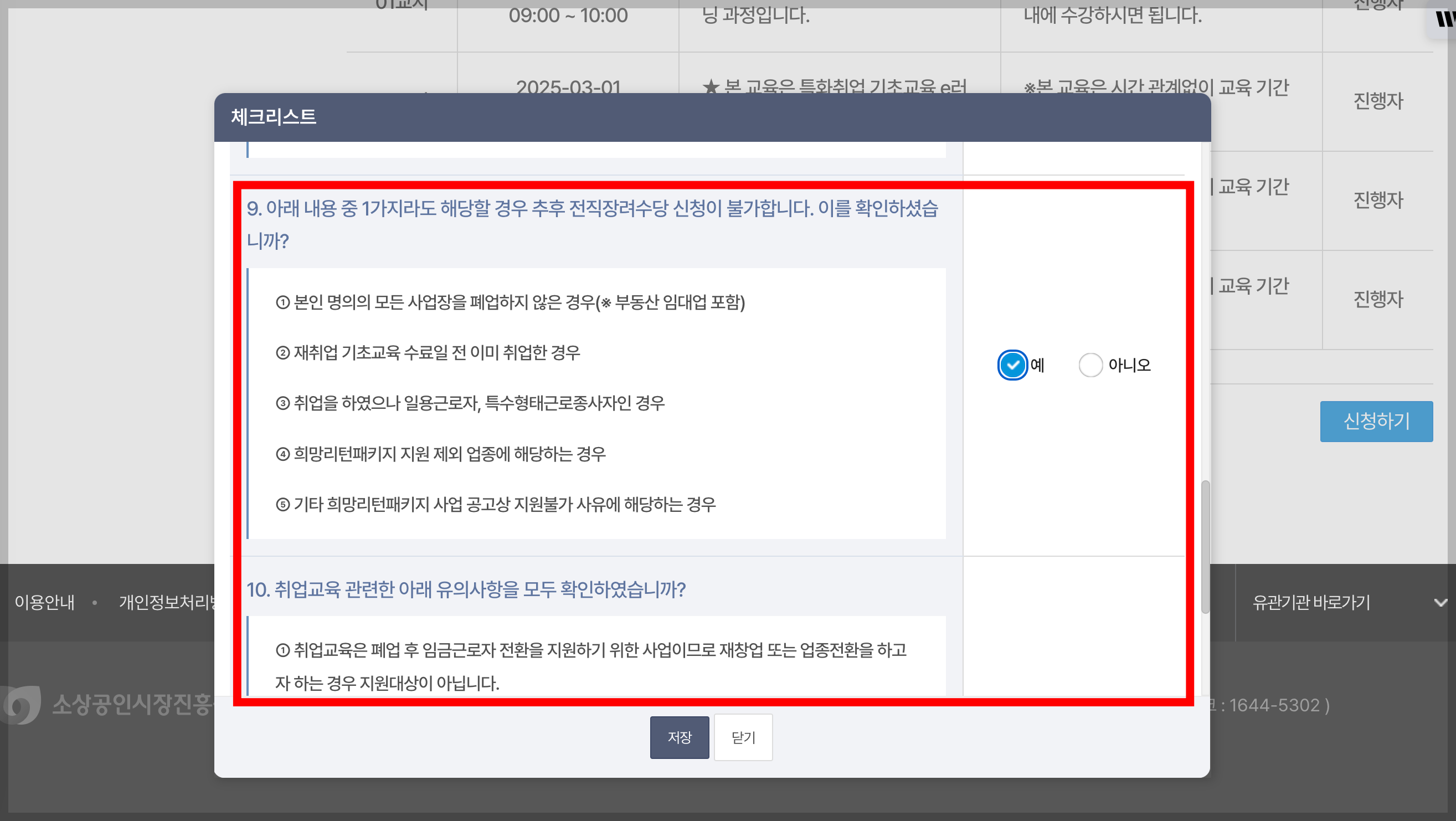Screen dimensions: 1456x821
Task: Expand the 유관기관 바로가기 dropdown
Action: [x=1311, y=602]
